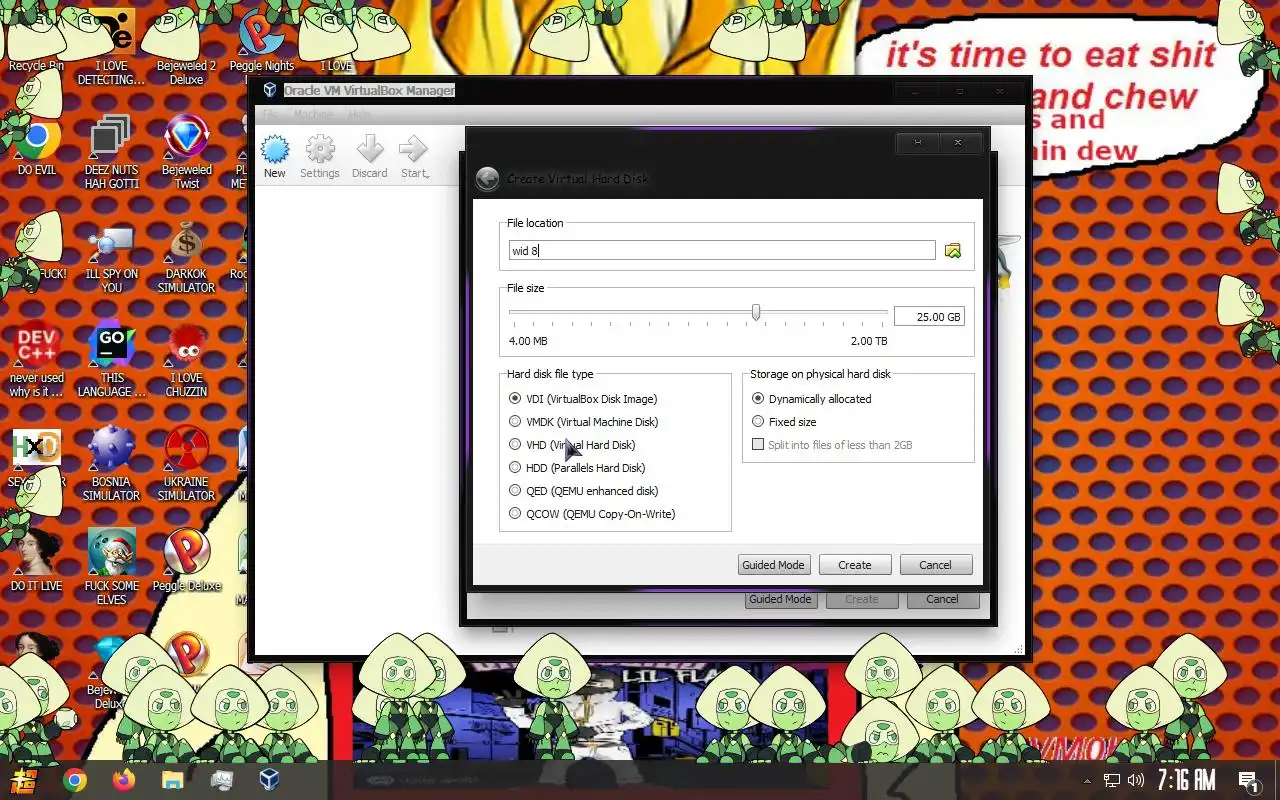Click the 25.00 GB size field
This screenshot has height=800, width=1280.
coord(929,317)
